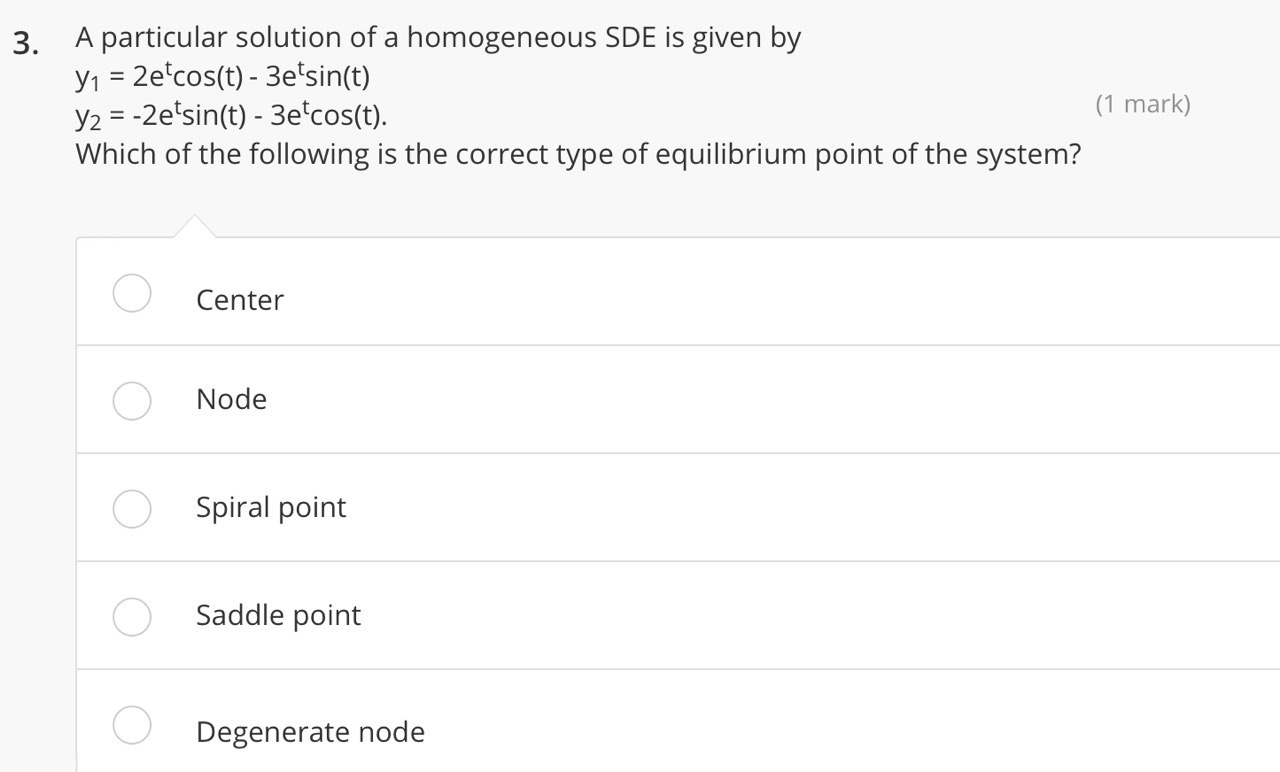Click the equation for y1
Screen dimensions: 1280x772
[x=222, y=74]
